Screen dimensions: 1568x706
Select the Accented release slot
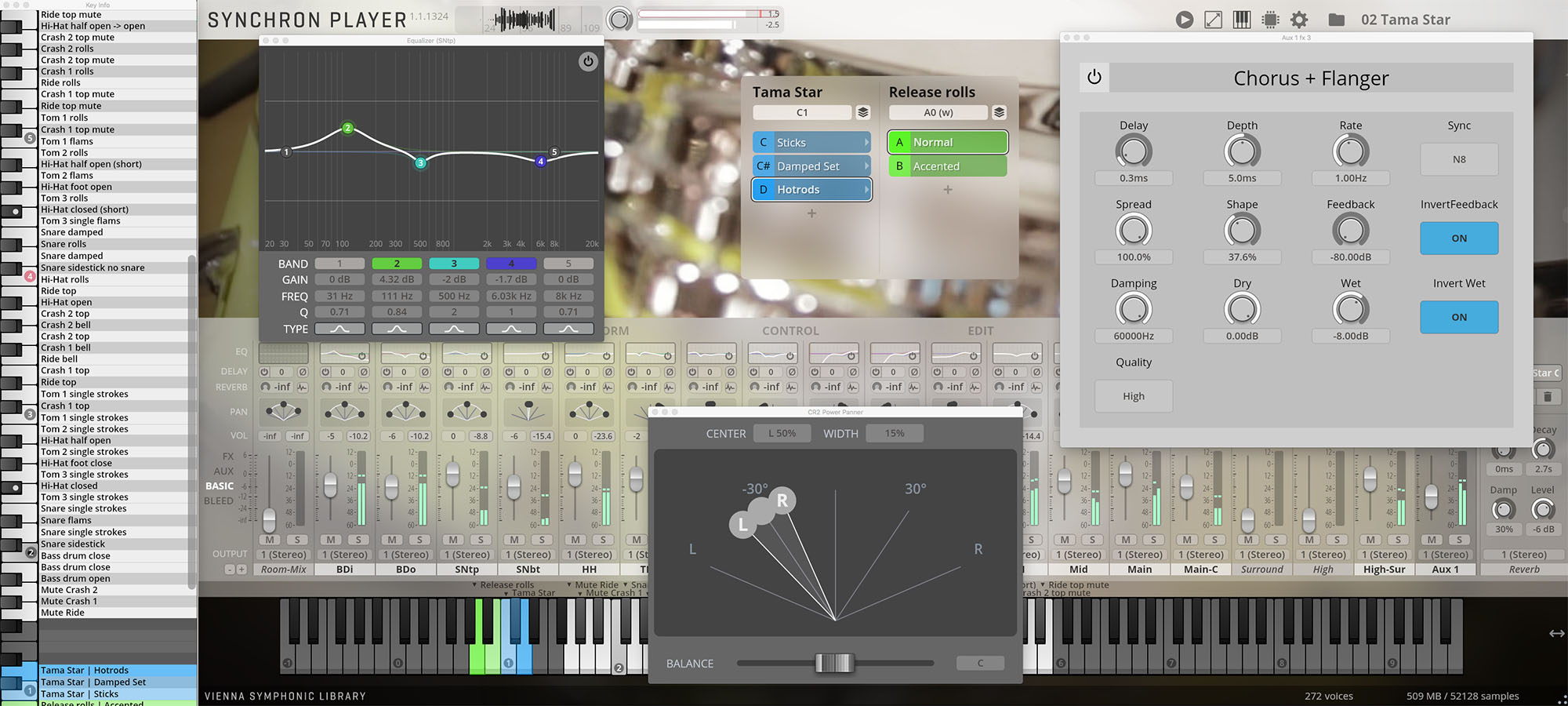(x=948, y=166)
